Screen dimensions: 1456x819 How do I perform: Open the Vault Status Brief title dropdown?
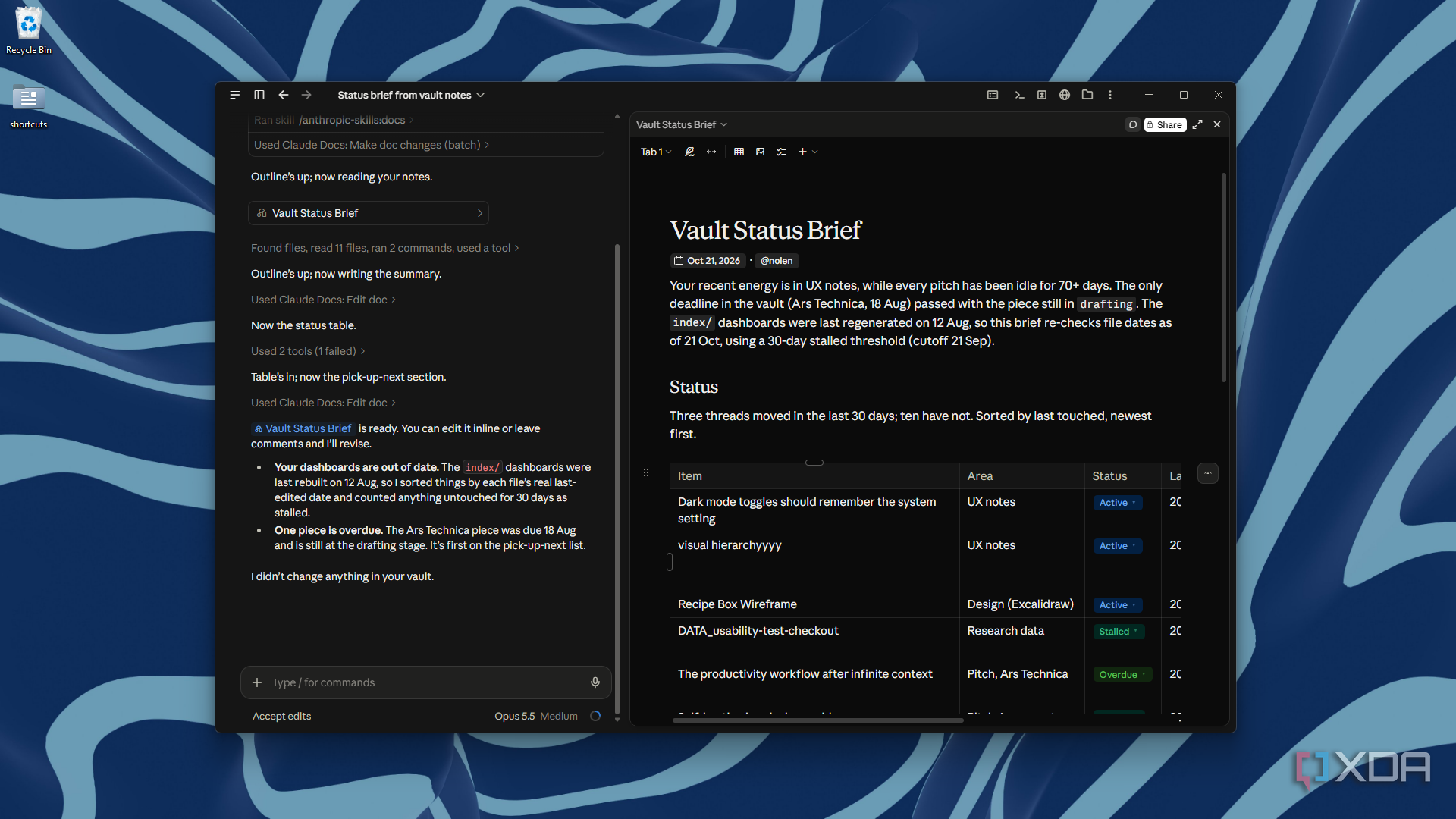(x=682, y=124)
